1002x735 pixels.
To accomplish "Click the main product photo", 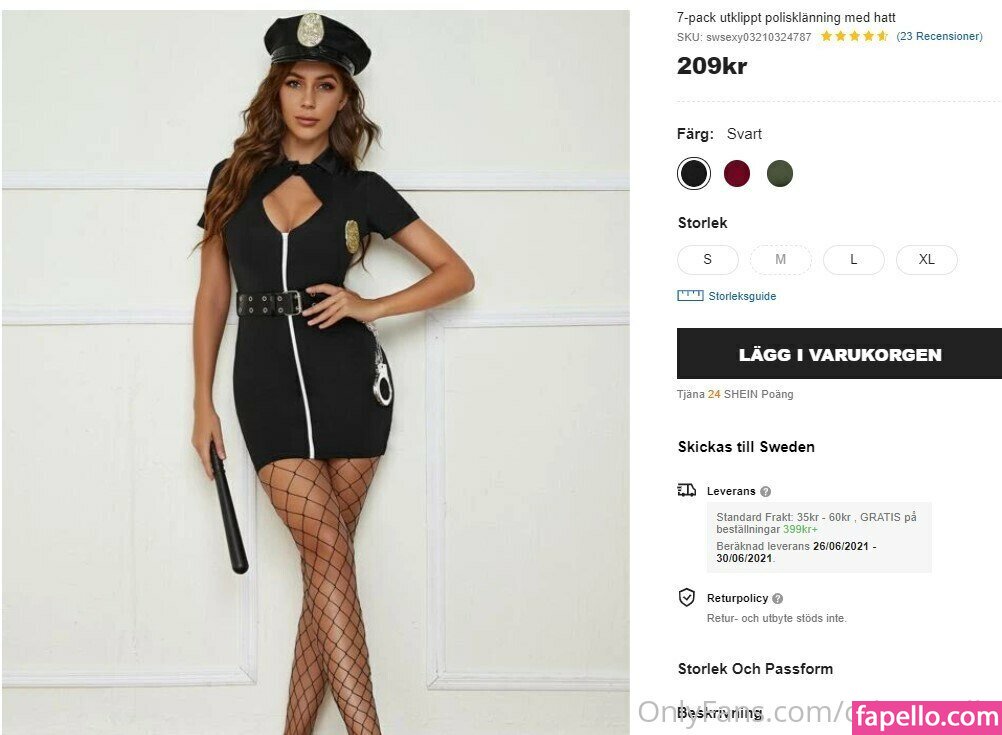I will (x=316, y=370).
